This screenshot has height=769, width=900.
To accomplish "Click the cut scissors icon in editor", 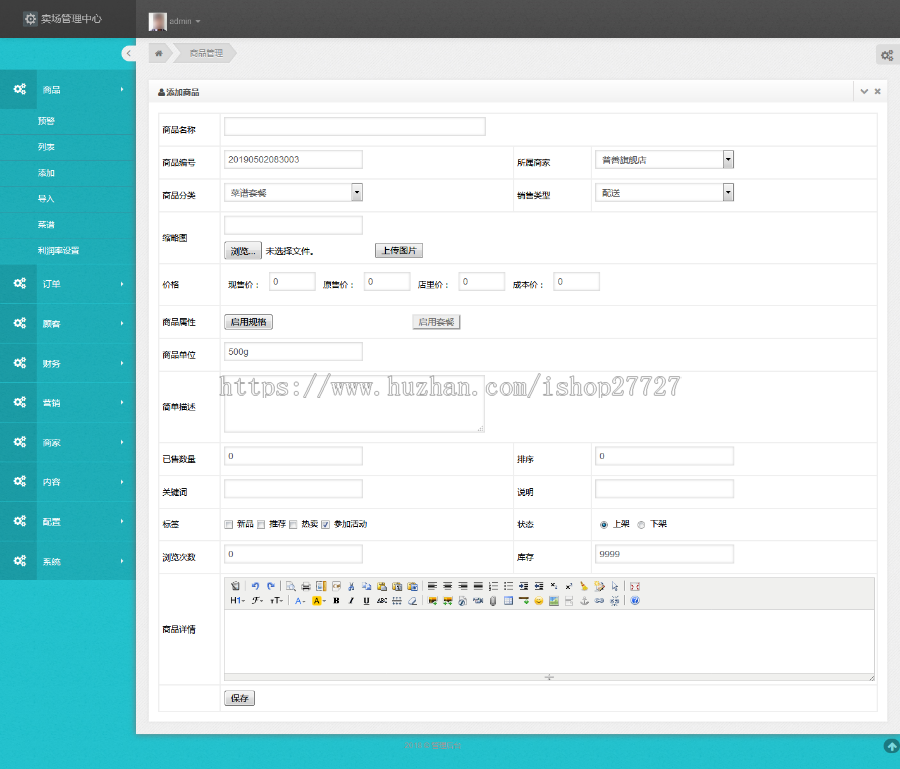I will 351,586.
